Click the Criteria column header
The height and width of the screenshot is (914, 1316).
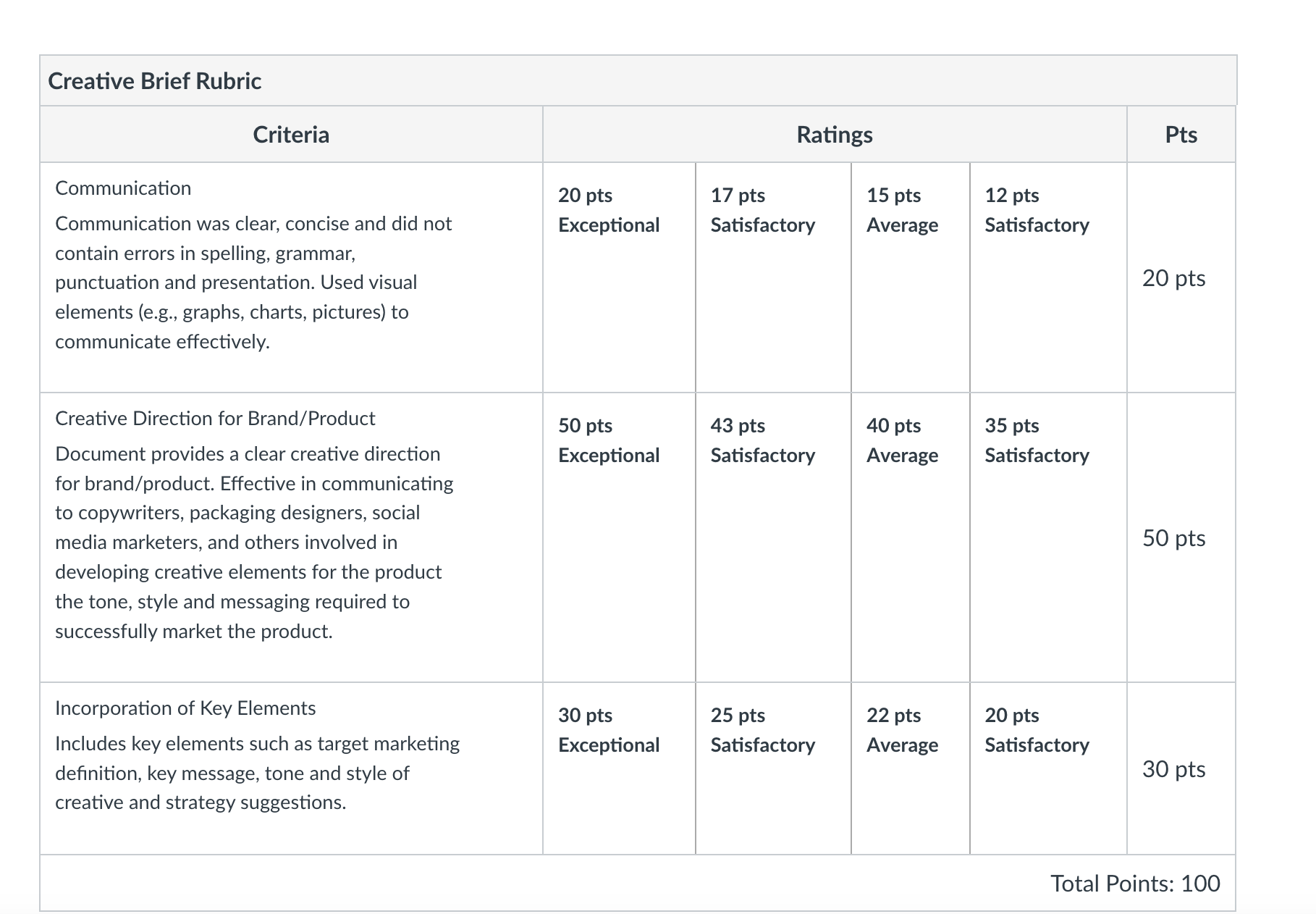coord(291,135)
